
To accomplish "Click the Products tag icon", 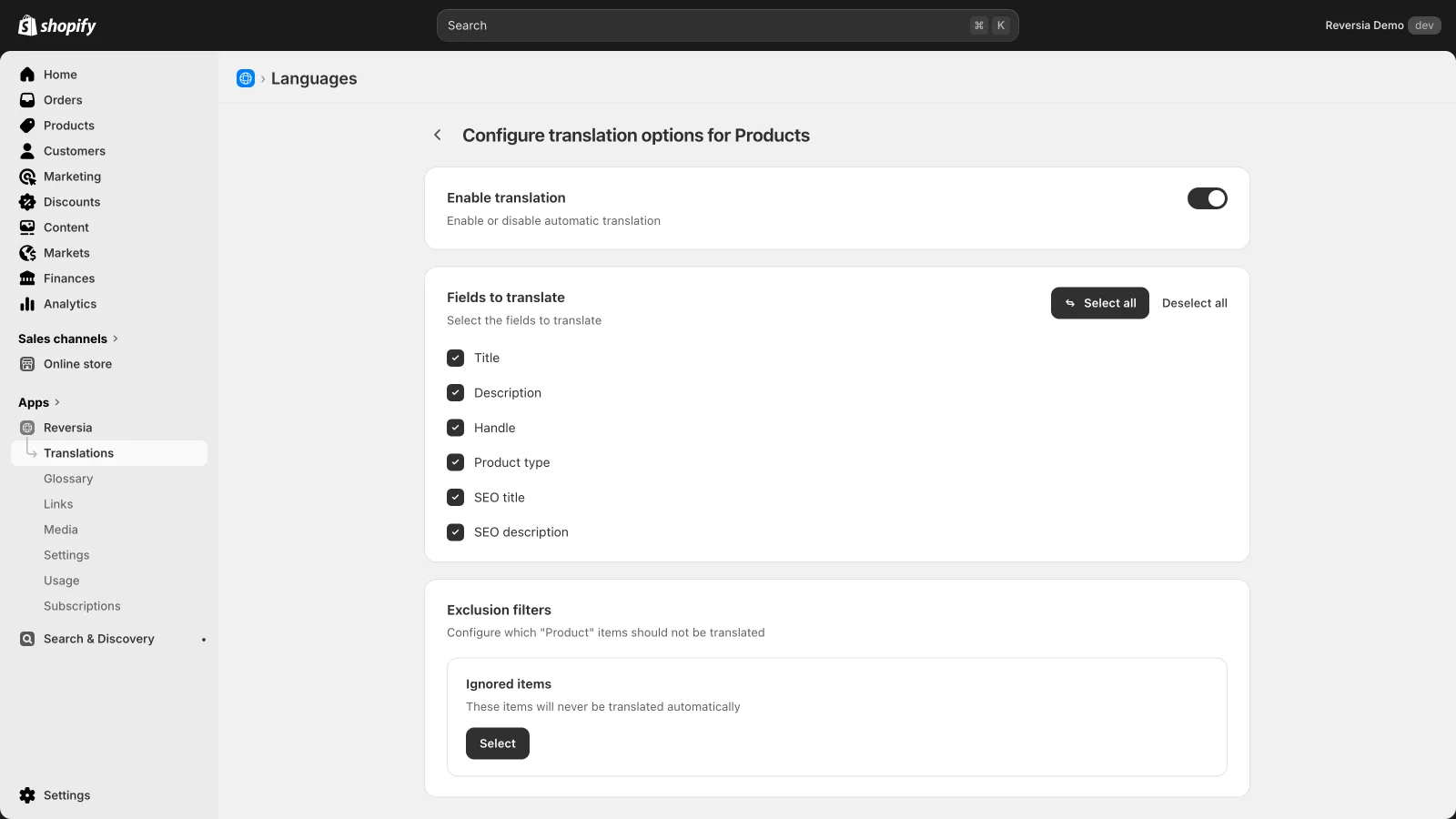I will click(x=27, y=126).
